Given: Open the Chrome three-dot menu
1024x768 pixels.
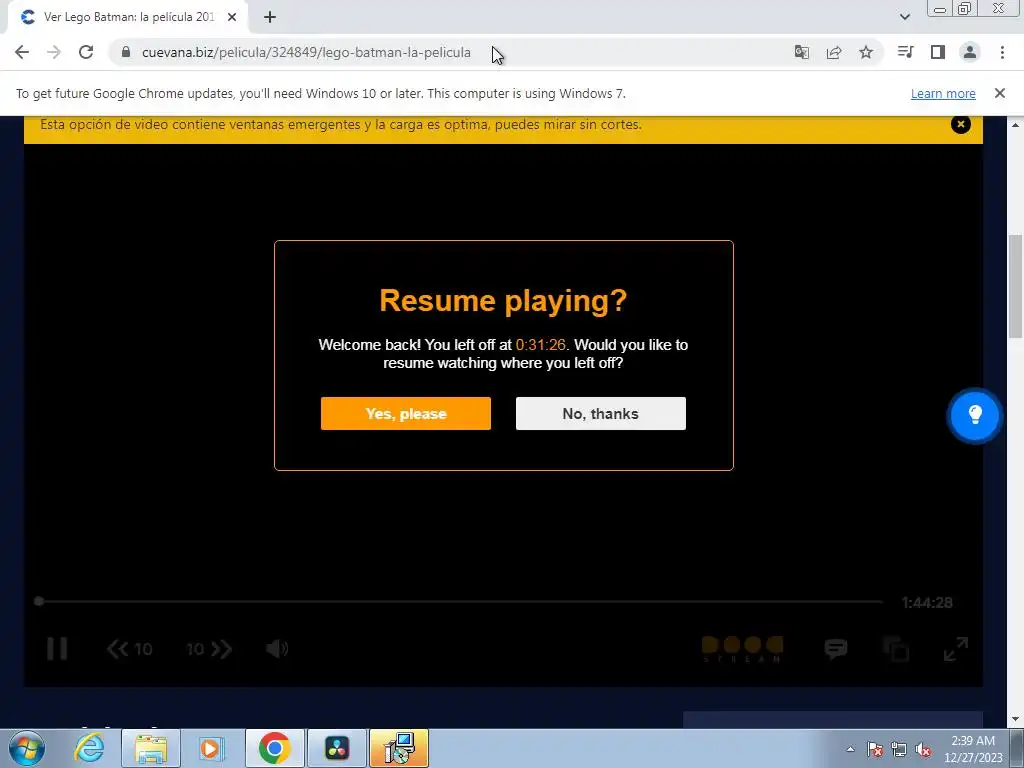Looking at the screenshot, I should [x=1002, y=52].
